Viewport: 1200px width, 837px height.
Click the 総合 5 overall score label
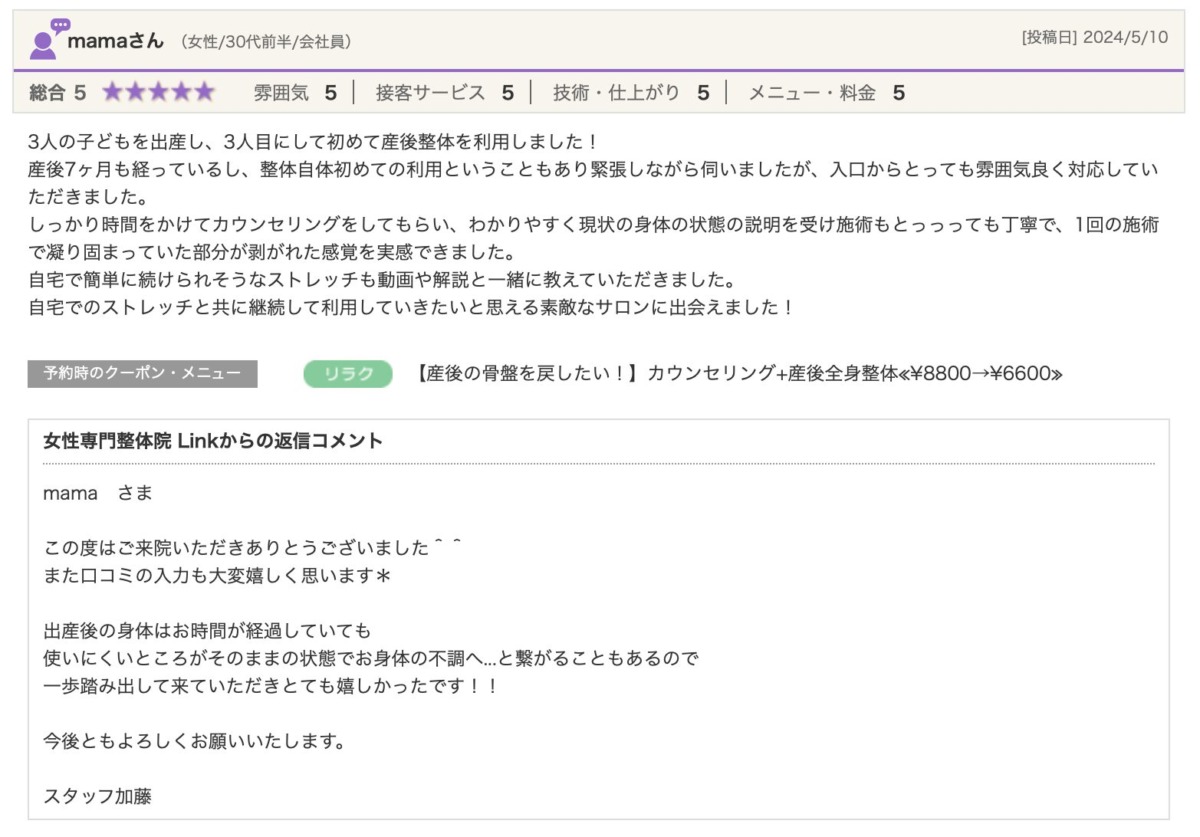pos(58,93)
